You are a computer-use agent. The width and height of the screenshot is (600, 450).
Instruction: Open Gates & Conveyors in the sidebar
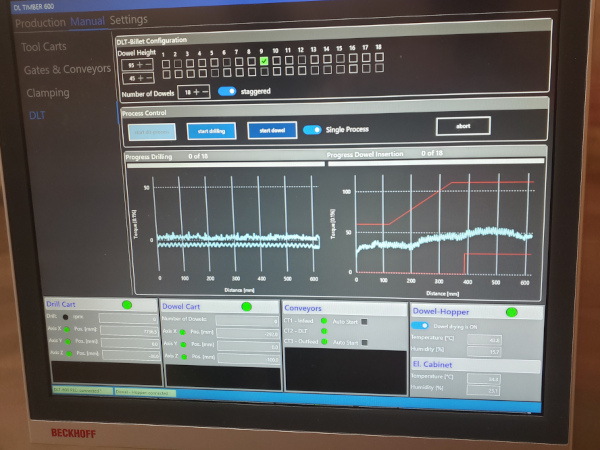(x=67, y=69)
